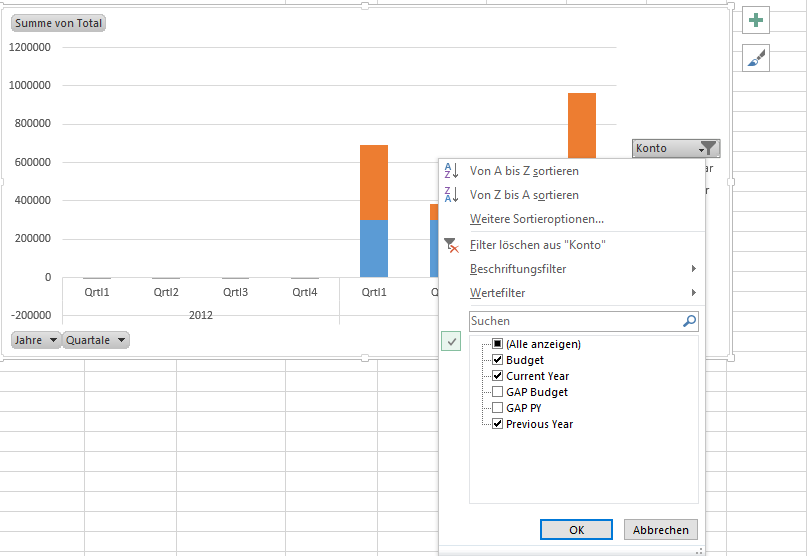This screenshot has width=807, height=556.
Task: Select Weitere Sortieroptionen menu entry
Action: click(x=536, y=219)
